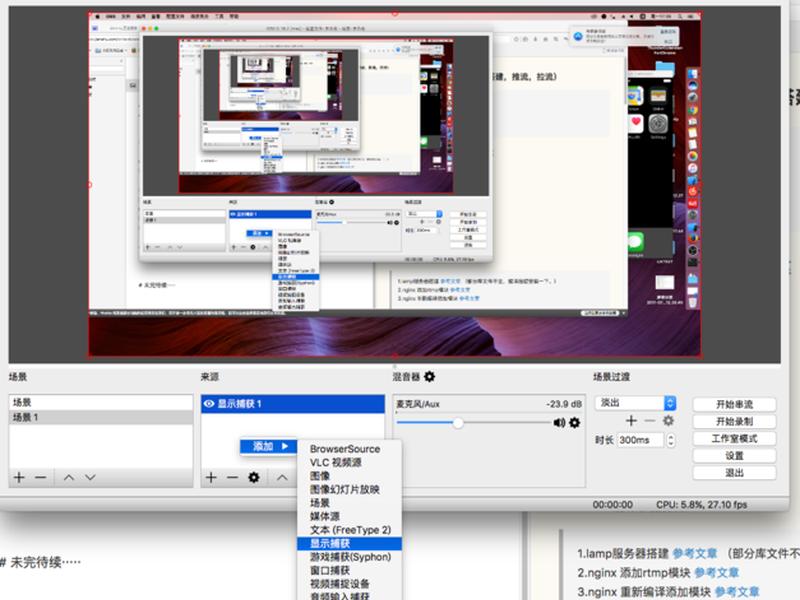Open the 麦克风/Aux channel gear menu
Viewport: 800px width, 600px height.
click(574, 422)
